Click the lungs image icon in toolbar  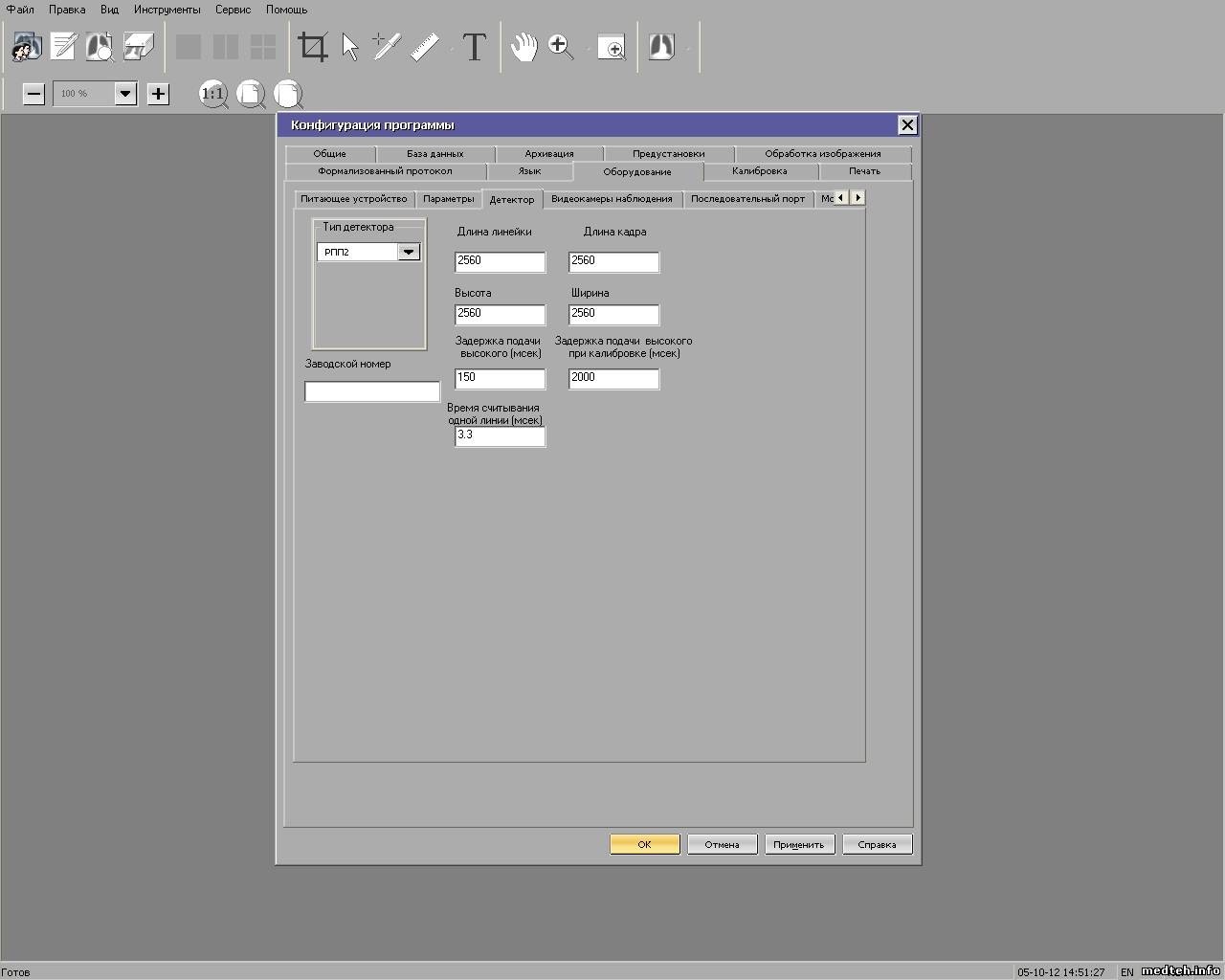click(661, 47)
